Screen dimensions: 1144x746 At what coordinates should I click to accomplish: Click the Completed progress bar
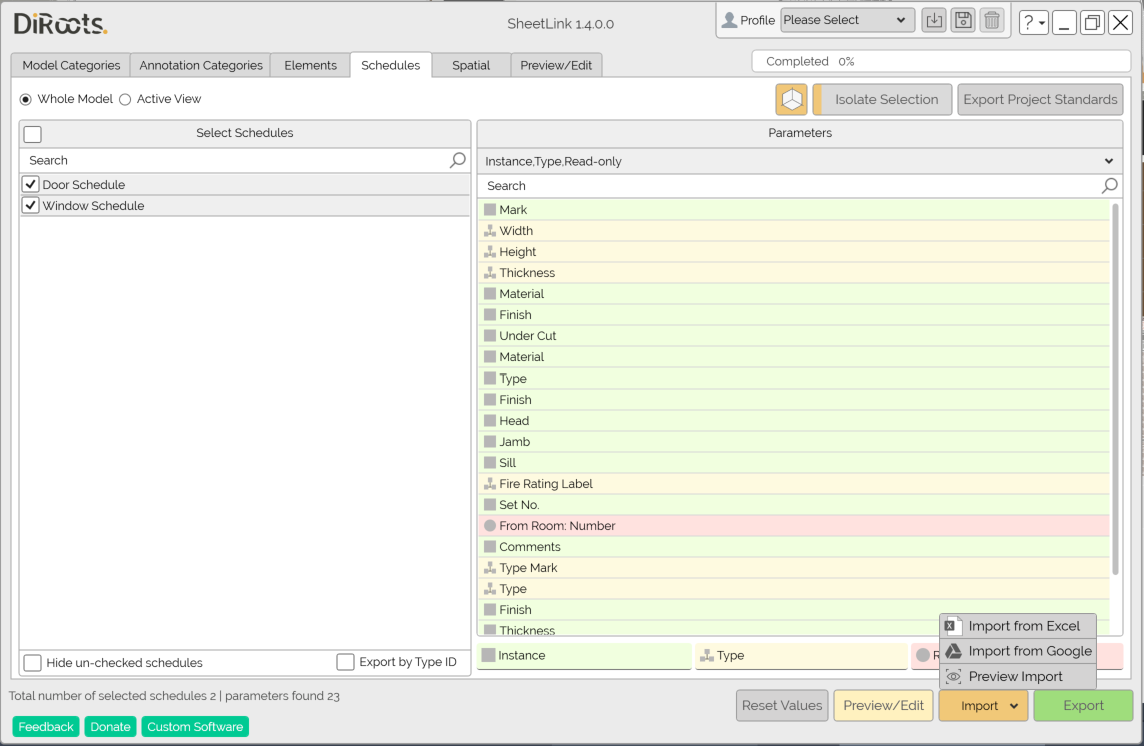coord(940,61)
